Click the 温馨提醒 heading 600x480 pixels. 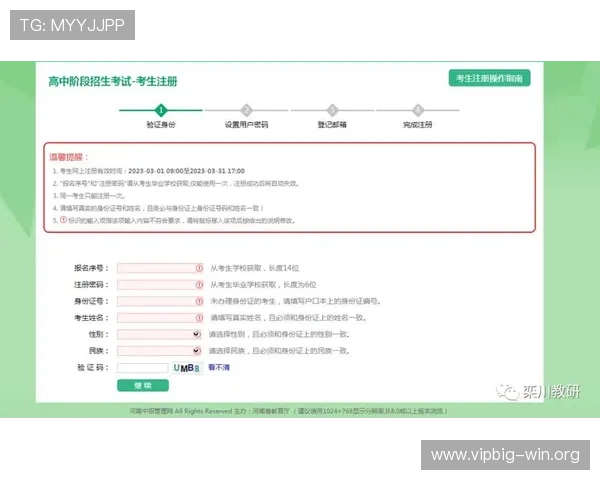(x=69, y=157)
